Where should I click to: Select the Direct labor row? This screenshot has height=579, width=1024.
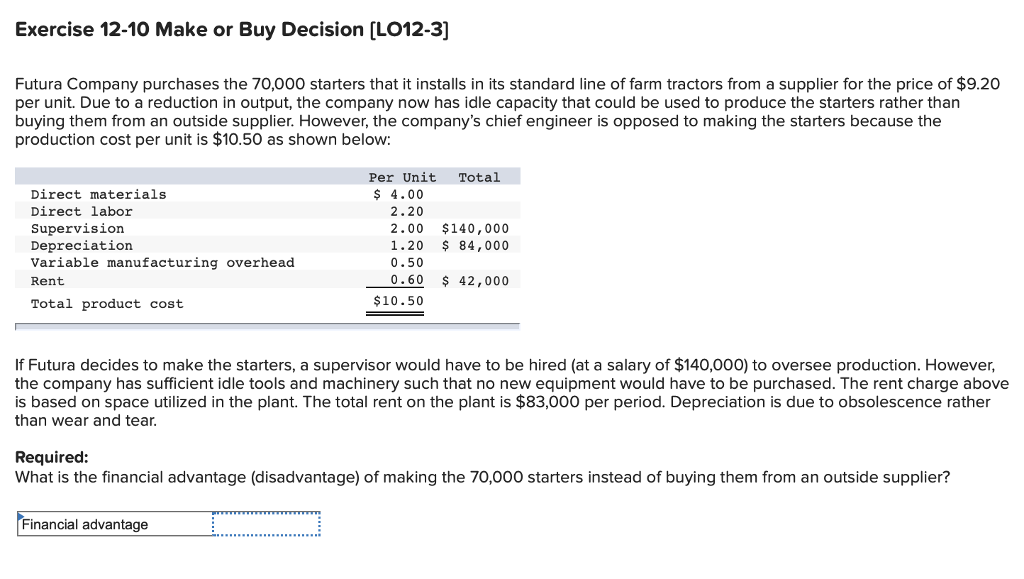pyautogui.click(x=85, y=211)
